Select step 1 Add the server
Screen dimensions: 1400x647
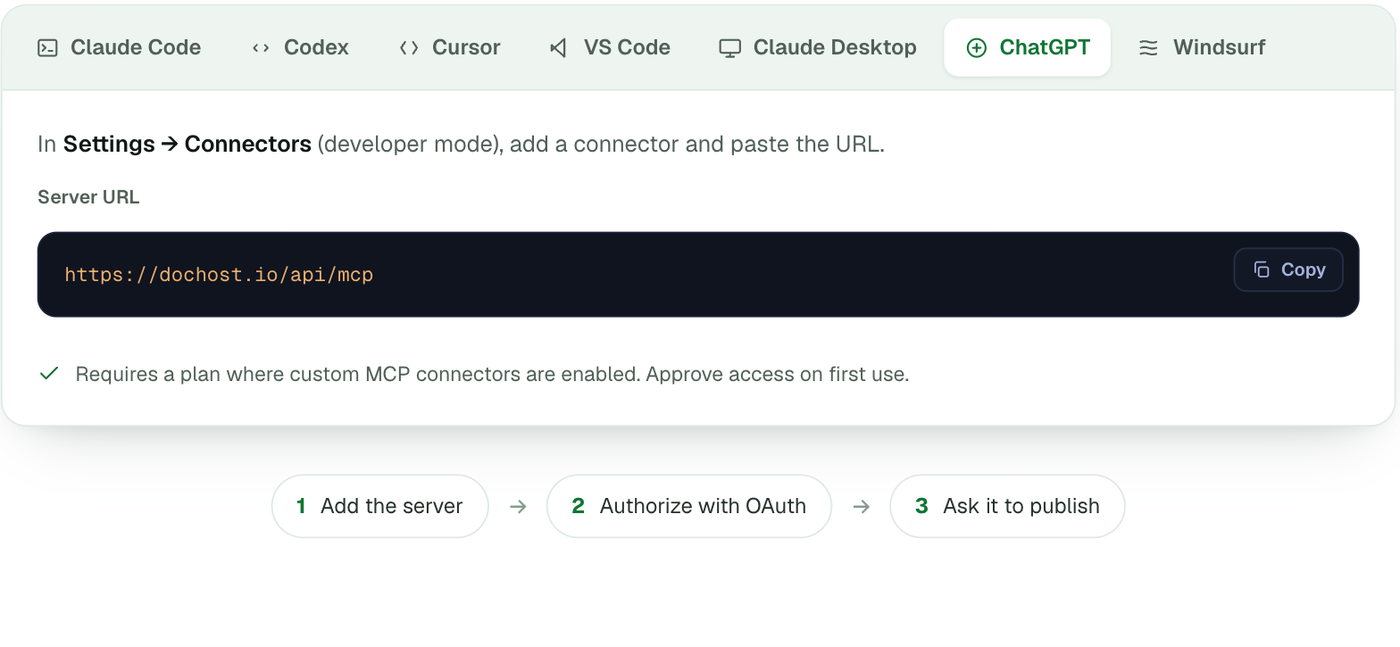click(380, 506)
